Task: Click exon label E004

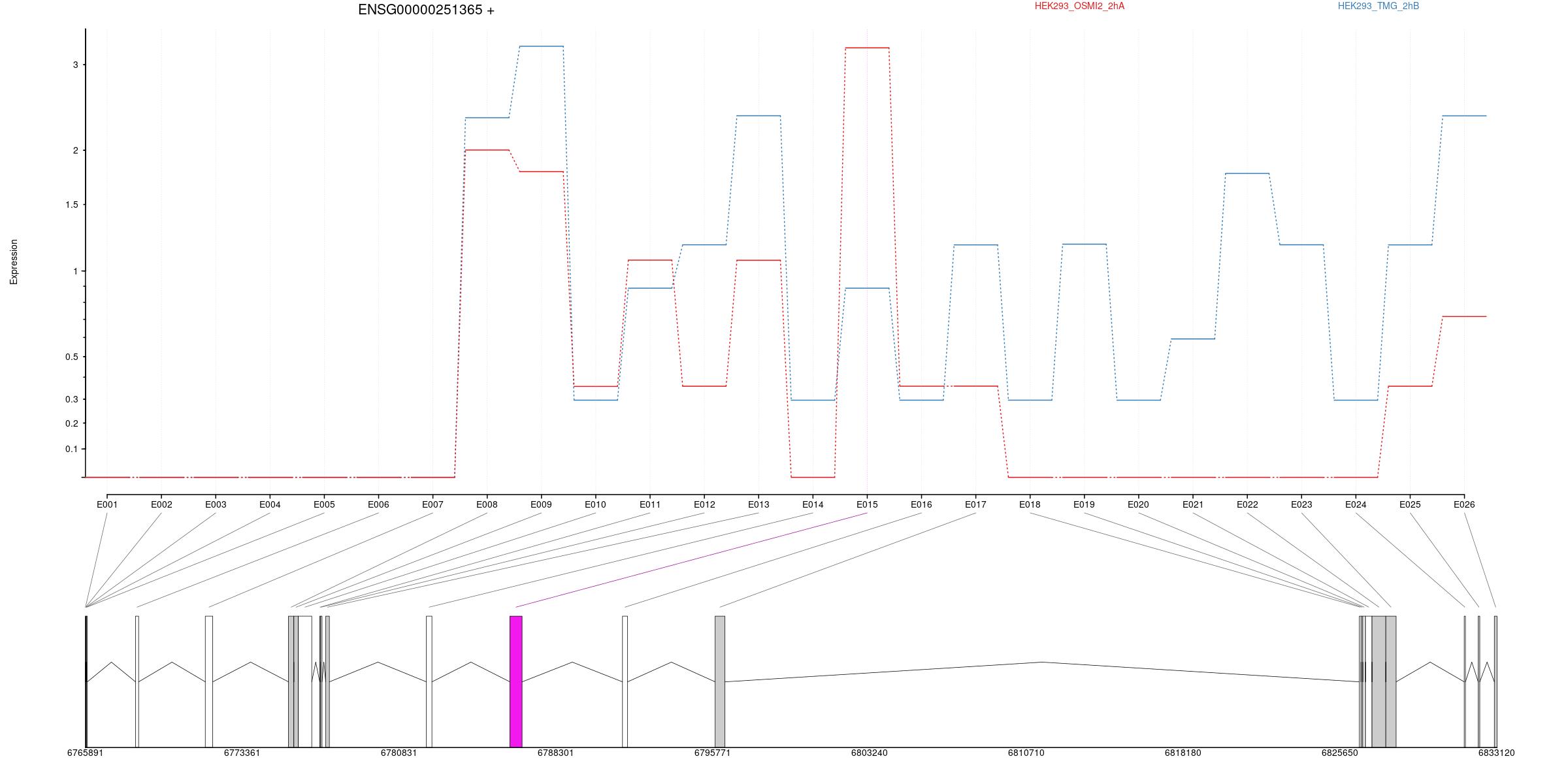Action: [270, 504]
